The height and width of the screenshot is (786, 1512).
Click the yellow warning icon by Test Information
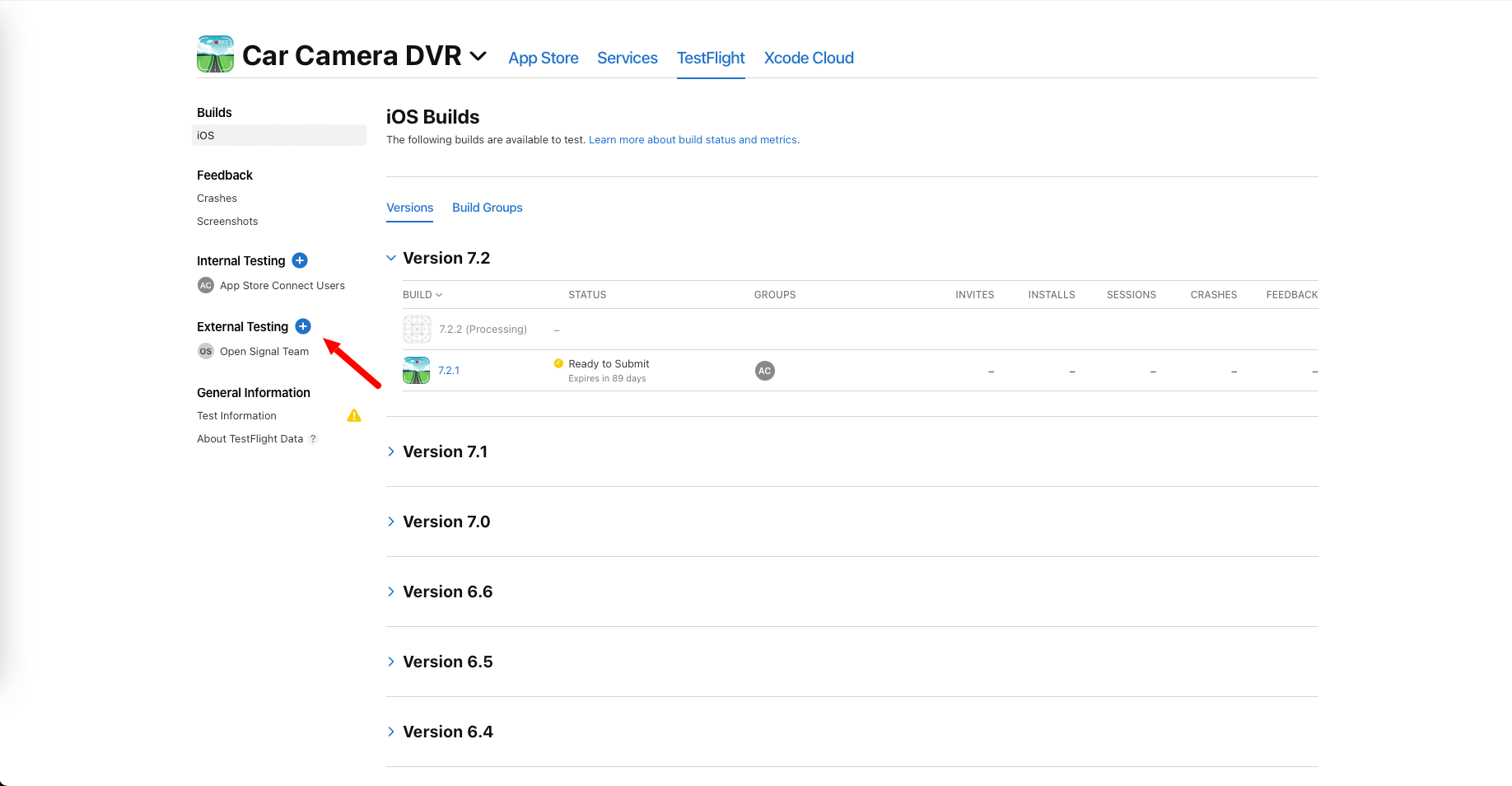pyautogui.click(x=354, y=415)
